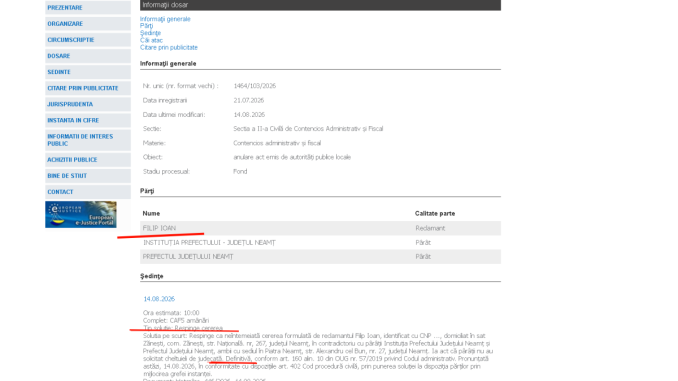Image resolution: width=678 pixels, height=381 pixels.
Task: Select the Complet: CAF5 amânări line
Action: click(x=176, y=320)
